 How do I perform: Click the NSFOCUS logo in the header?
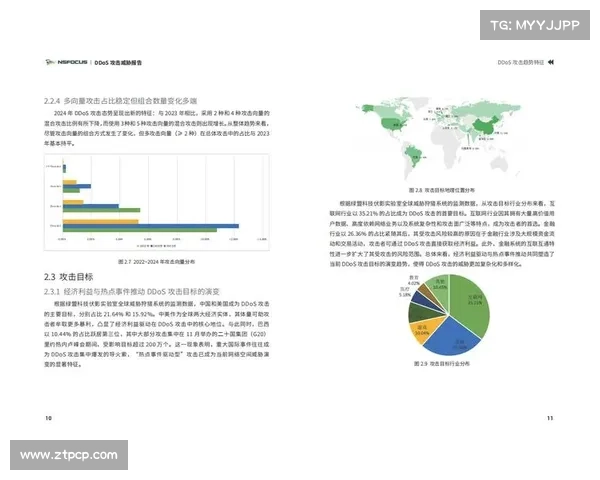click(x=66, y=62)
